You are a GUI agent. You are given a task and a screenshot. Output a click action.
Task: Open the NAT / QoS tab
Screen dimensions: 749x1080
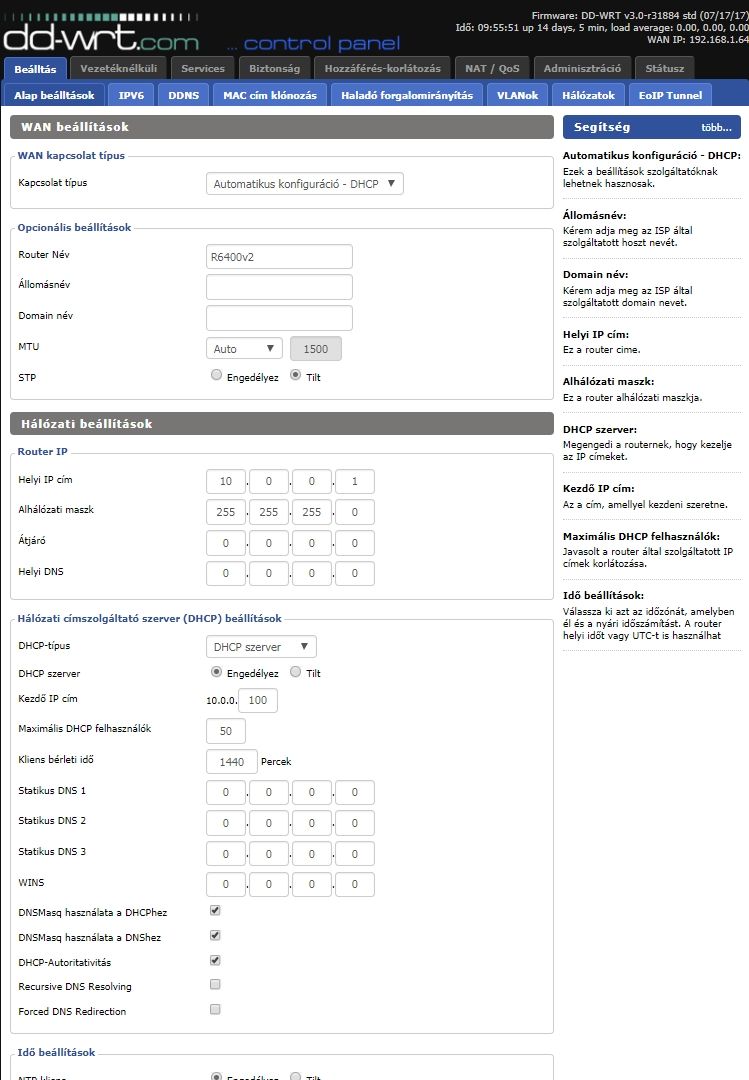492,68
